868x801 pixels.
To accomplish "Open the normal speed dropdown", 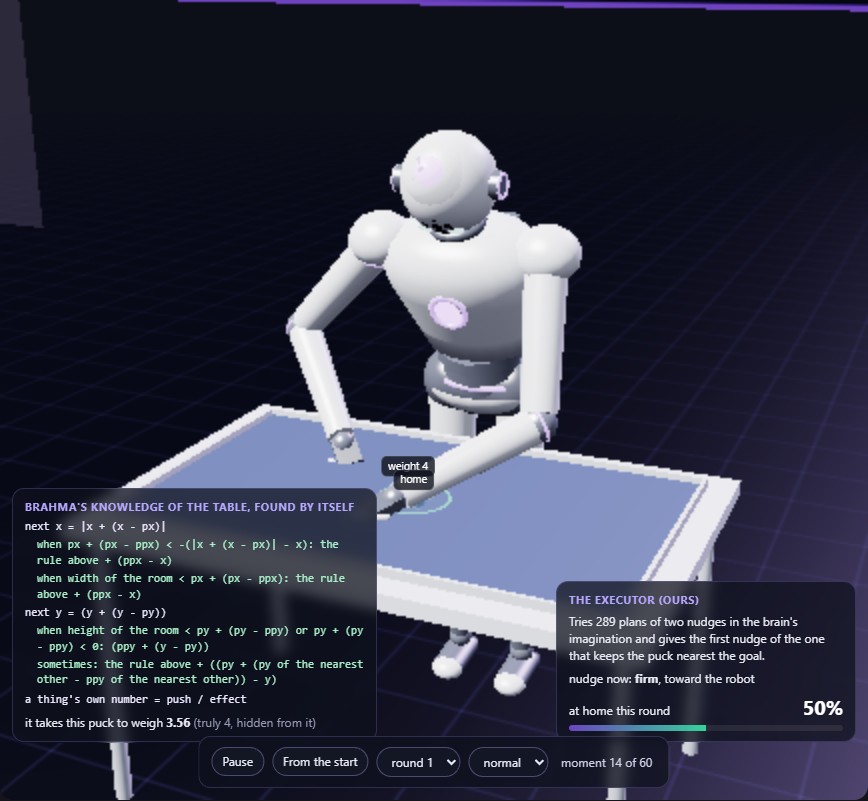I will 508,762.
